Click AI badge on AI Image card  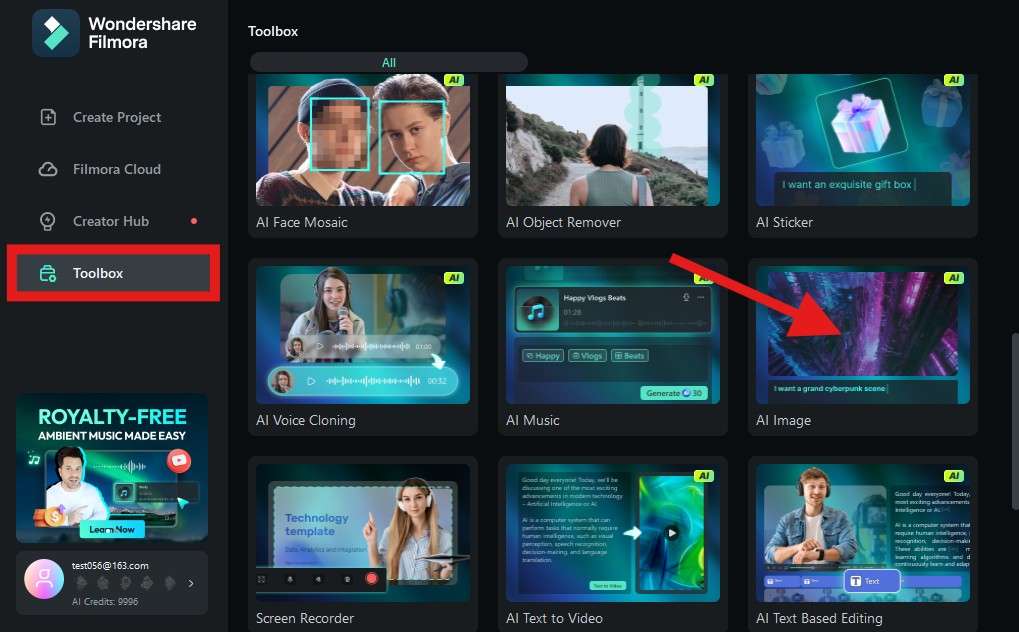point(953,278)
